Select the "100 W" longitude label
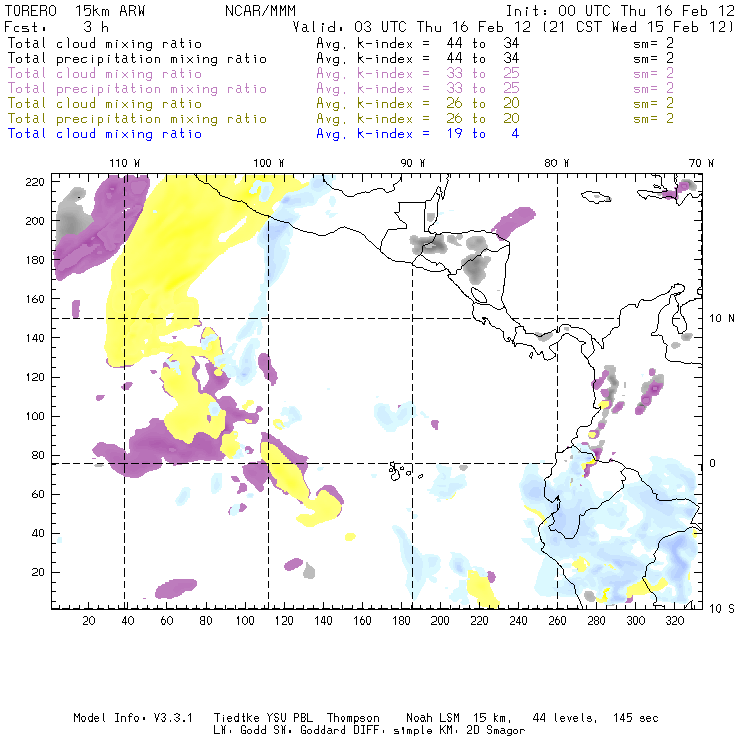Image resolution: width=740 pixels, height=740 pixels. (269, 163)
